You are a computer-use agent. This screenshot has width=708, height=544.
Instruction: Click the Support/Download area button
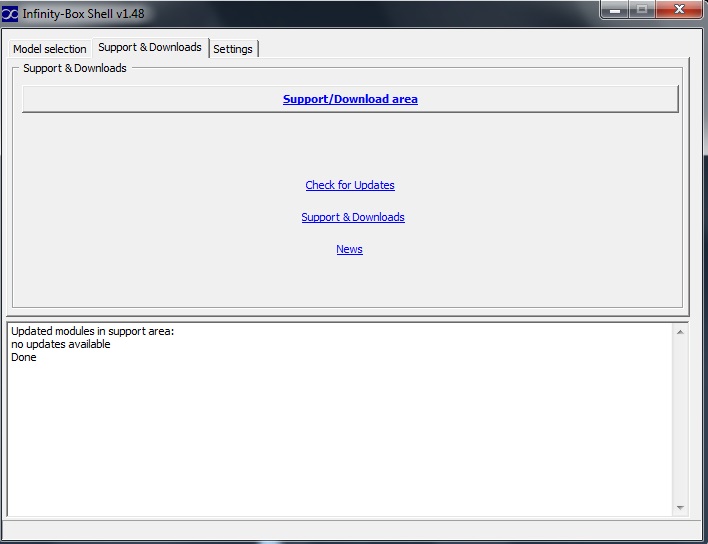coord(350,99)
